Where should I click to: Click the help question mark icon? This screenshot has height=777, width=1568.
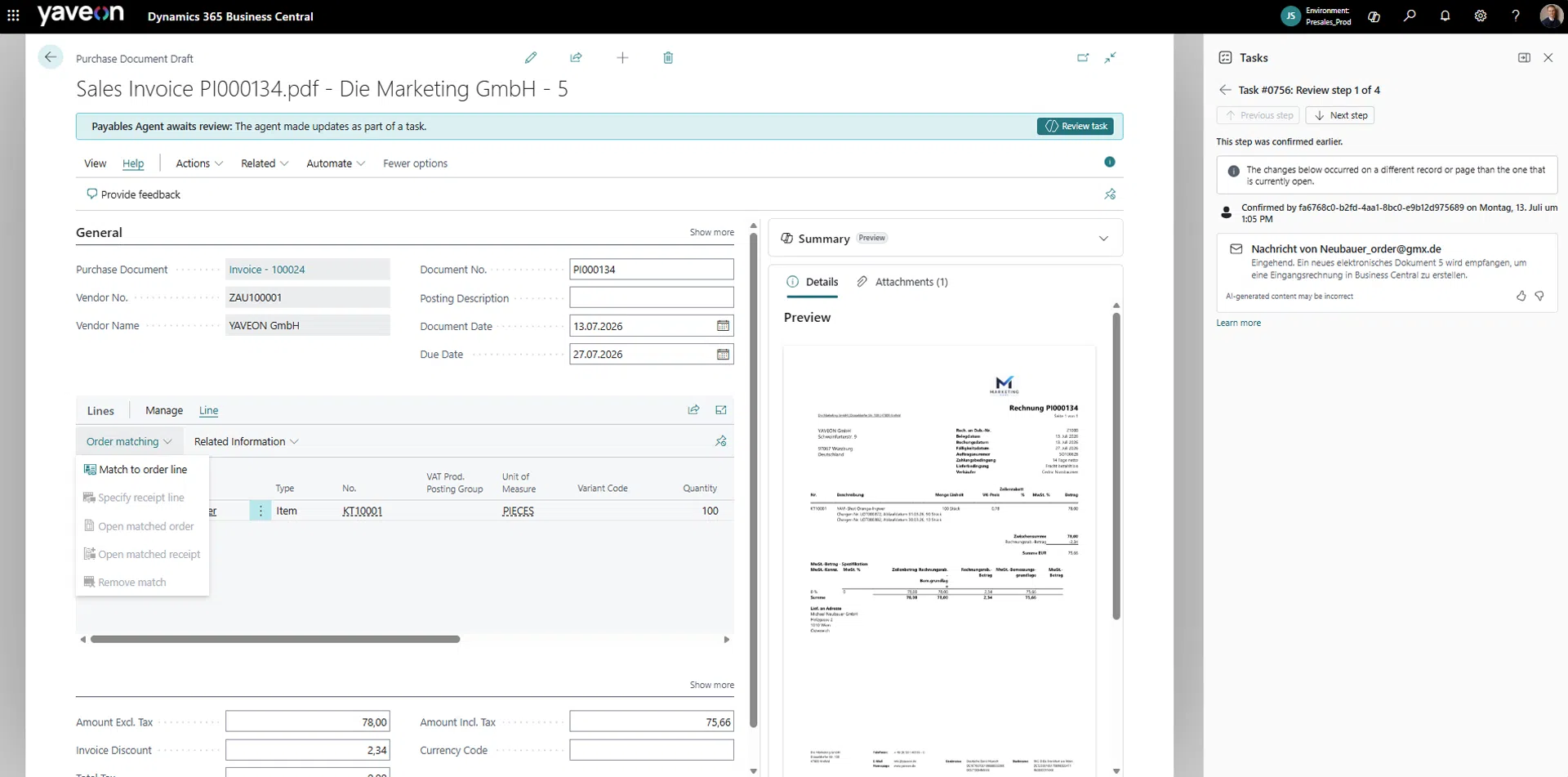[1516, 16]
